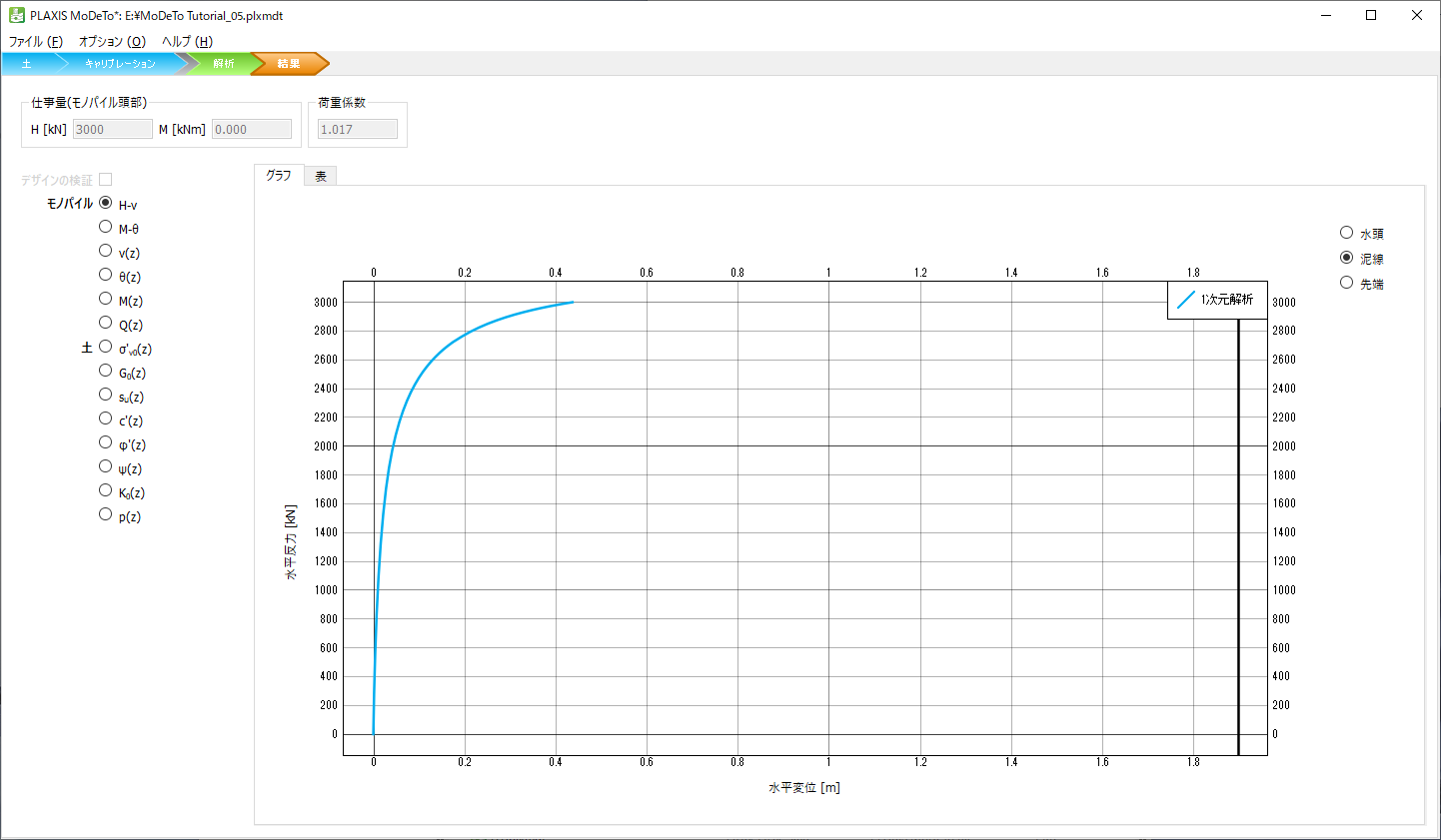Viewport: 1441px width, 840px height.
Task: Go to the キャリブレーション workflow step
Action: (120, 64)
